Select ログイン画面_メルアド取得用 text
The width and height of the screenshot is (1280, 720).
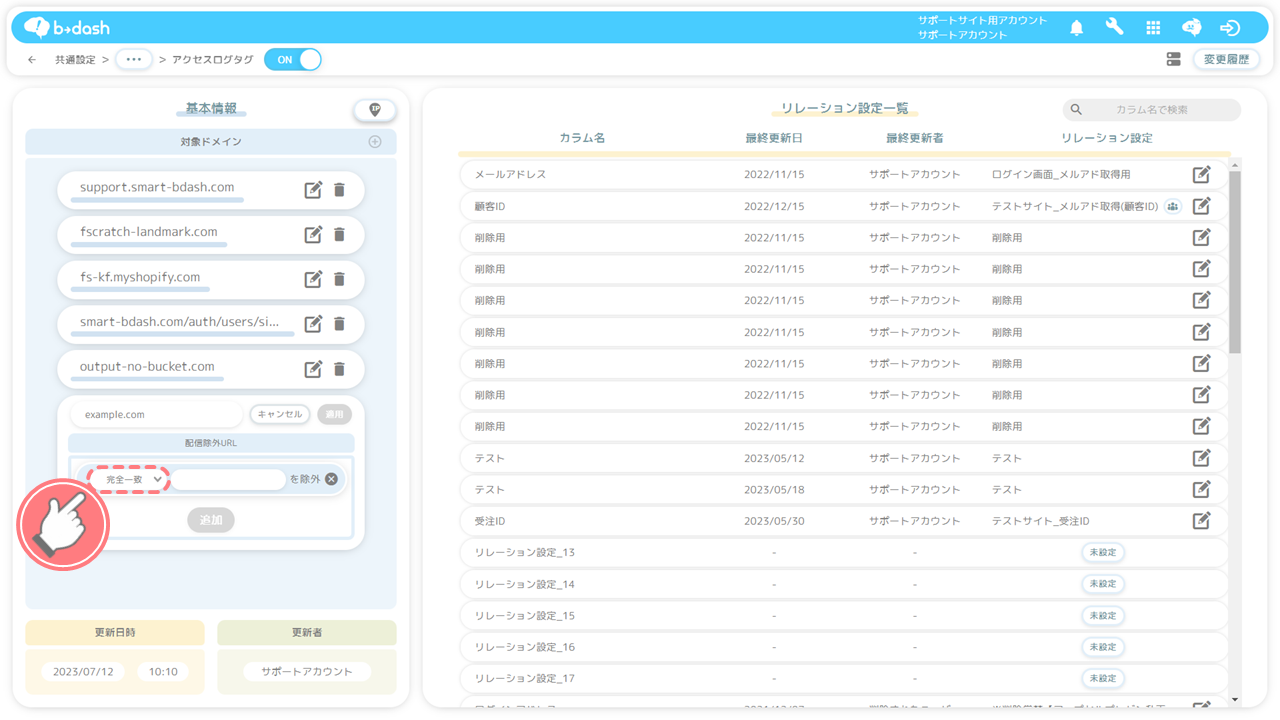(x=1061, y=174)
